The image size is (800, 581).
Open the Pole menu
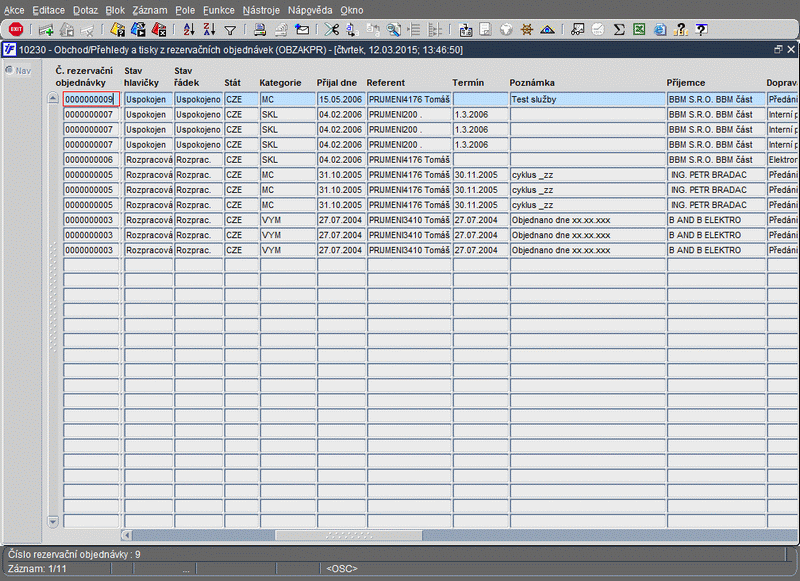tap(185, 10)
